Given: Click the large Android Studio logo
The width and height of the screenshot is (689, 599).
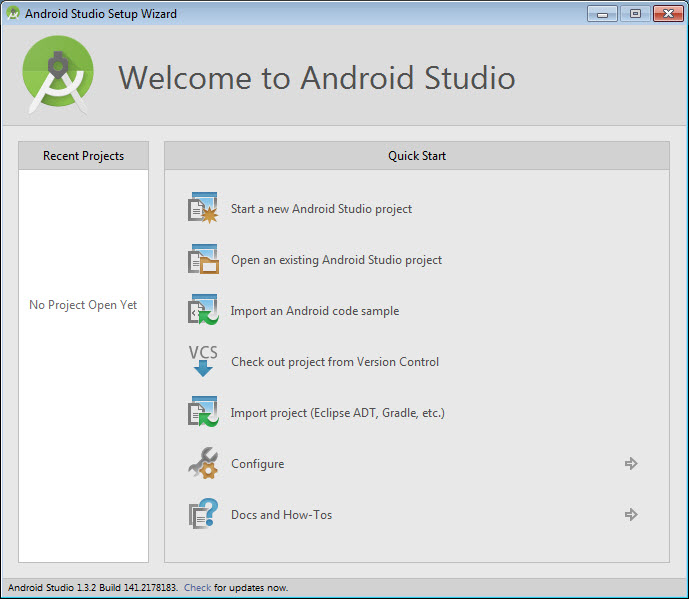Looking at the screenshot, I should (x=58, y=75).
